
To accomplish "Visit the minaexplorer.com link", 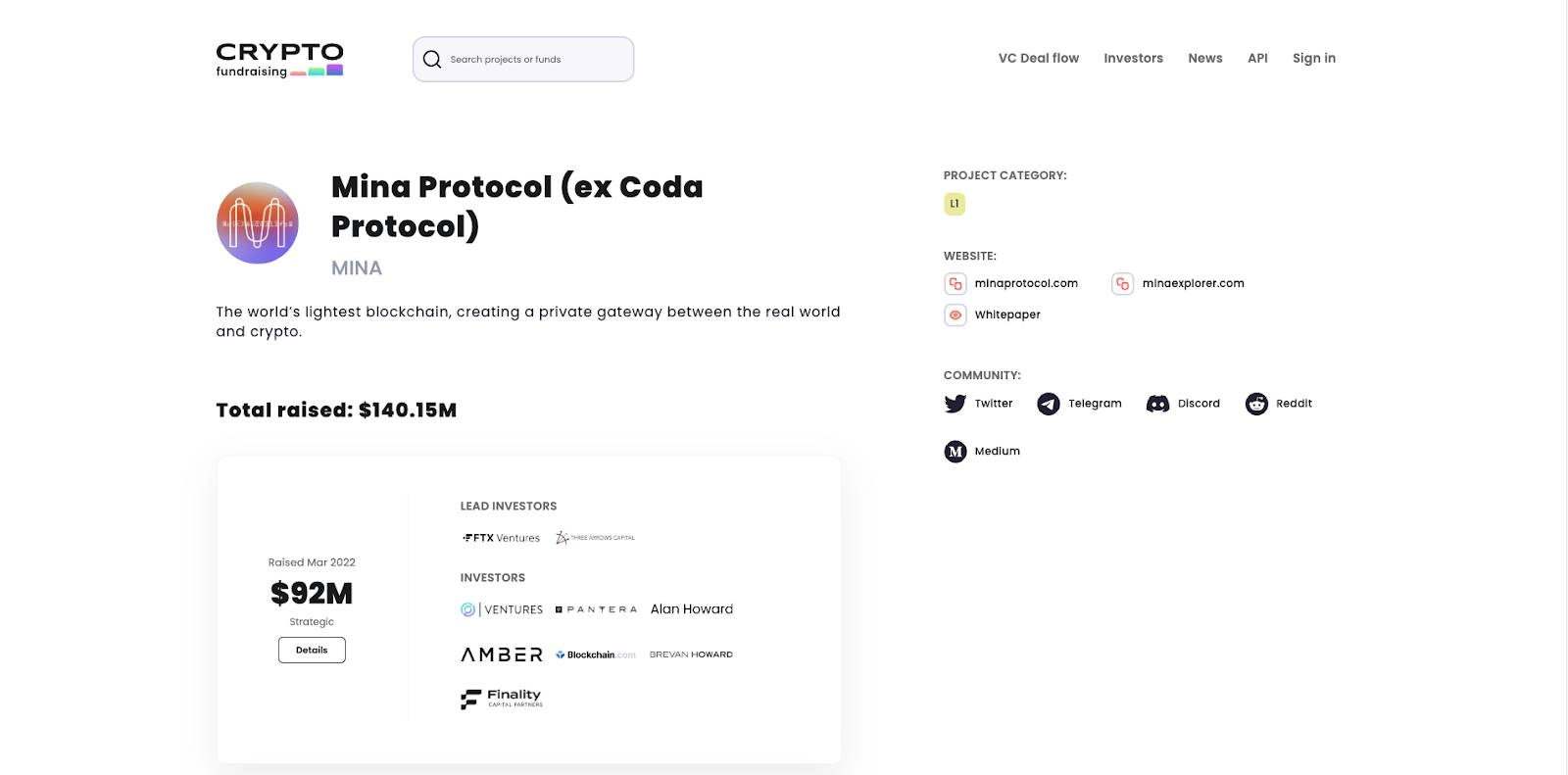I will click(x=1193, y=284).
